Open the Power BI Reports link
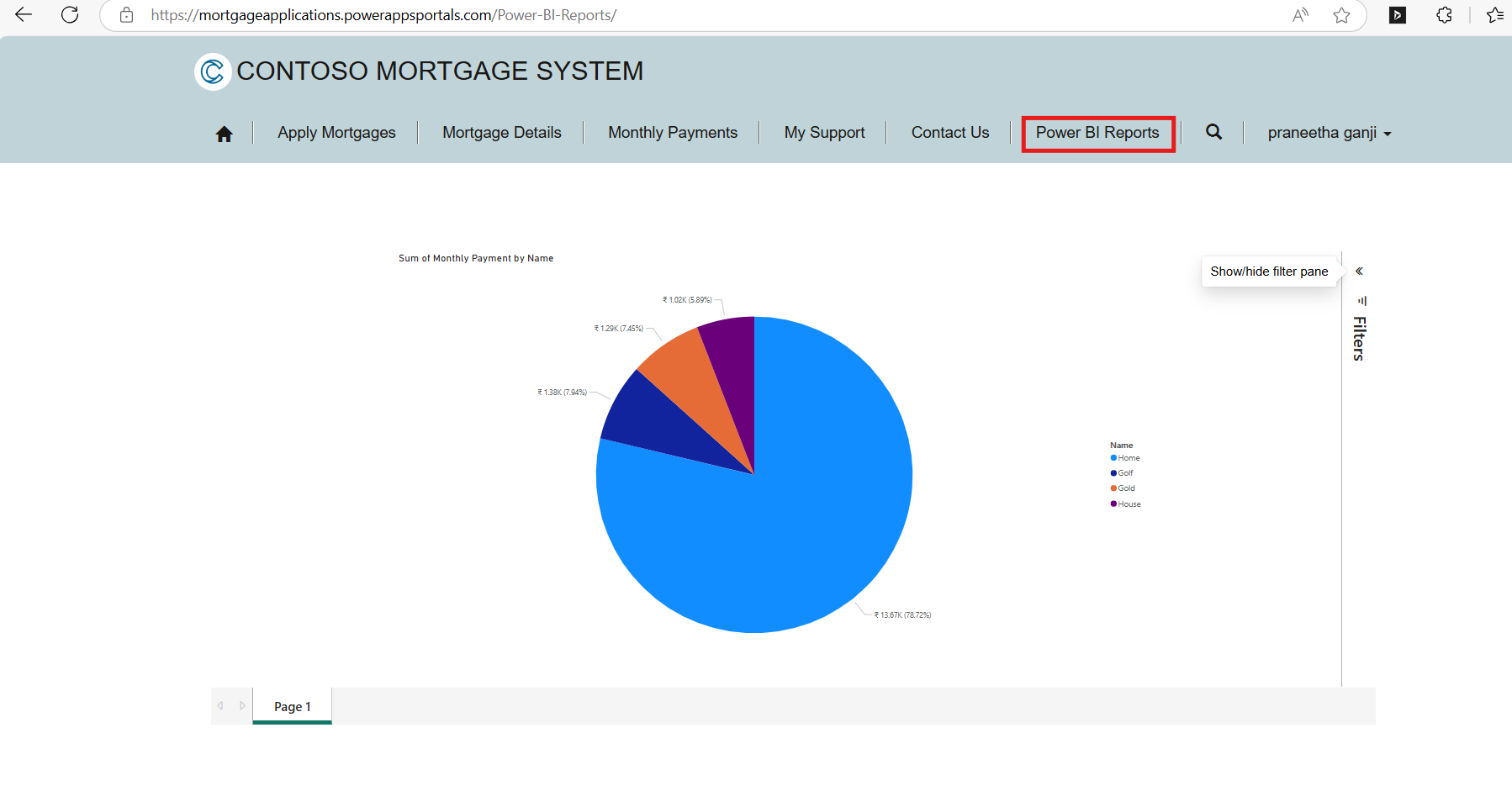 (1097, 133)
